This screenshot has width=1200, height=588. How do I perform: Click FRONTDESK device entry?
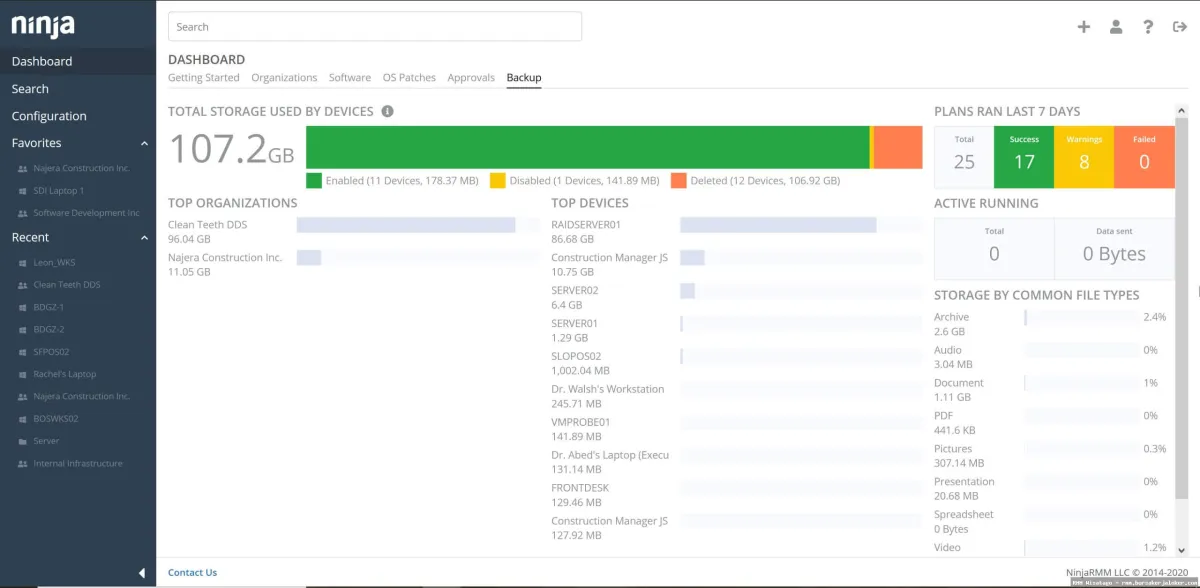(580, 488)
